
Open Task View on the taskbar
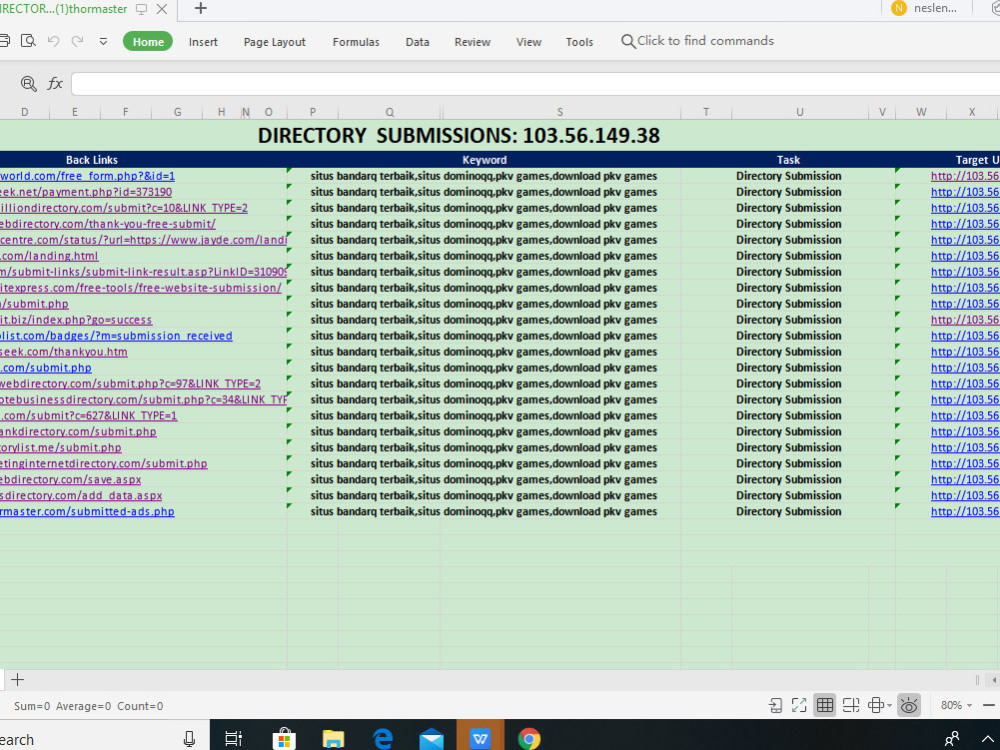(x=234, y=739)
